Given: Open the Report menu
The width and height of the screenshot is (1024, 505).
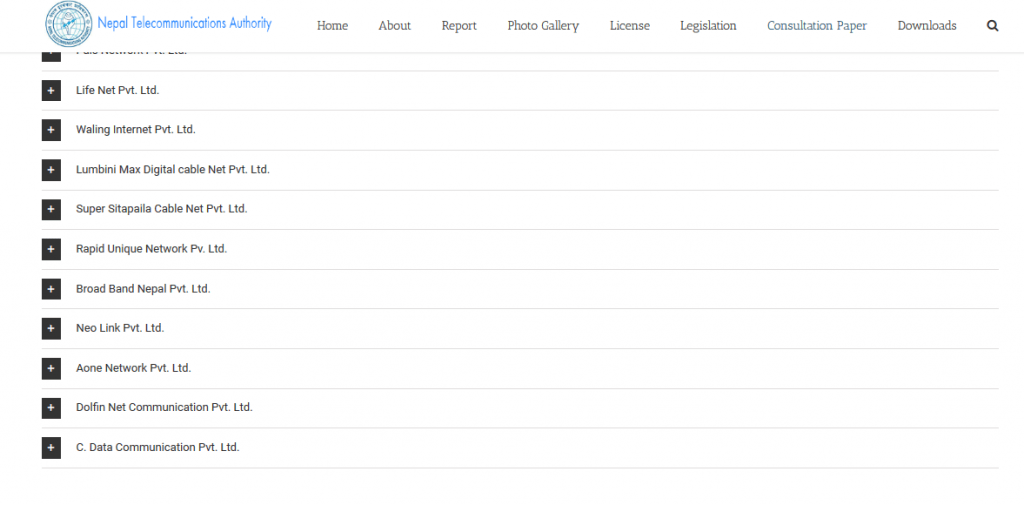Looking at the screenshot, I should tap(459, 26).
